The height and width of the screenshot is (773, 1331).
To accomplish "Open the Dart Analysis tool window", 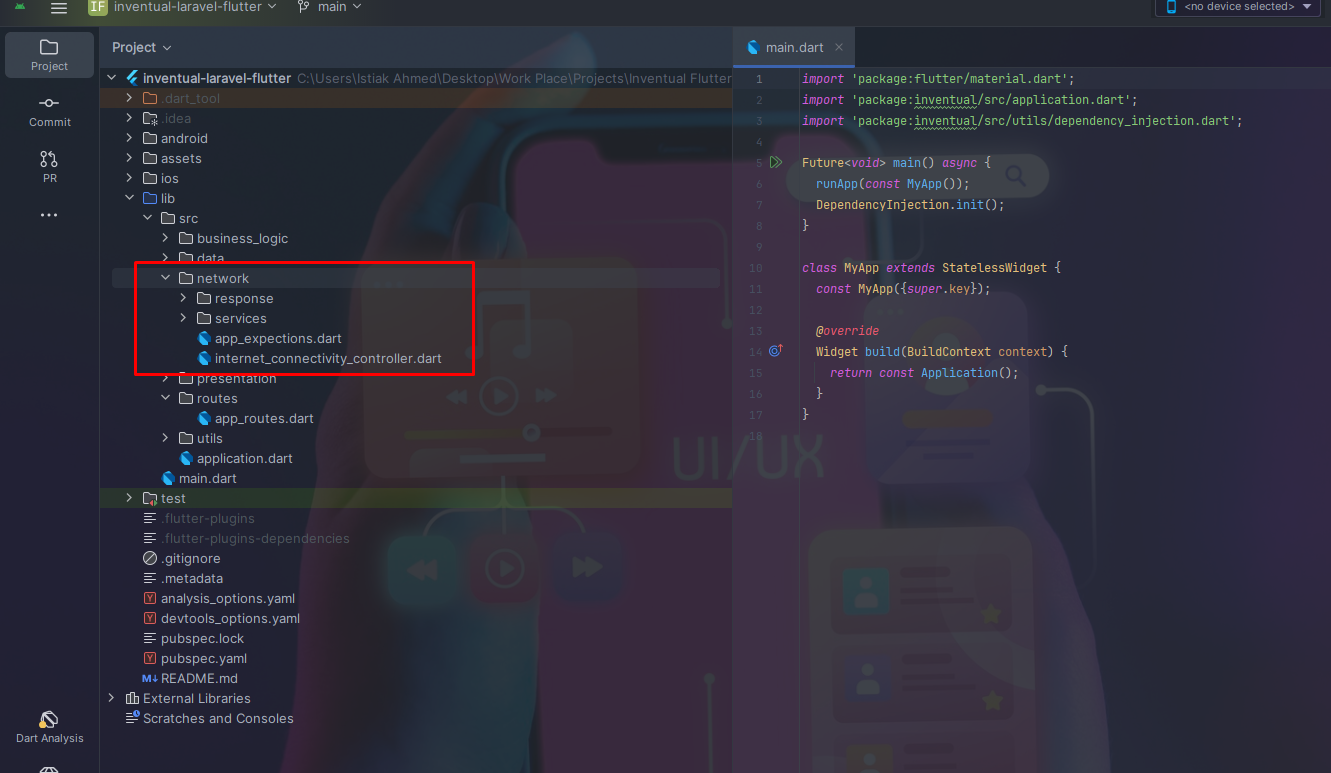I will [49, 727].
